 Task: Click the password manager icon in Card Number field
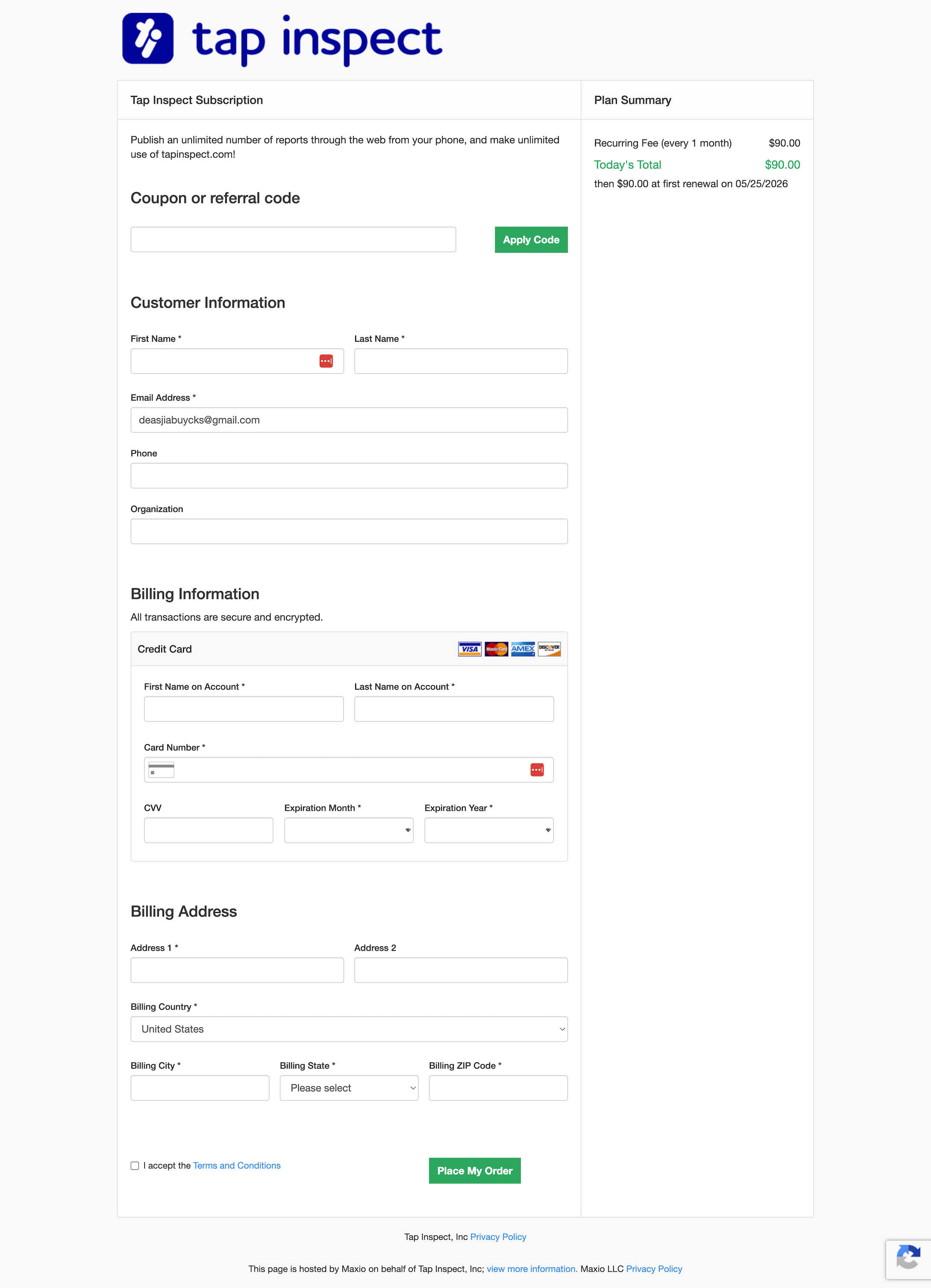click(537, 769)
